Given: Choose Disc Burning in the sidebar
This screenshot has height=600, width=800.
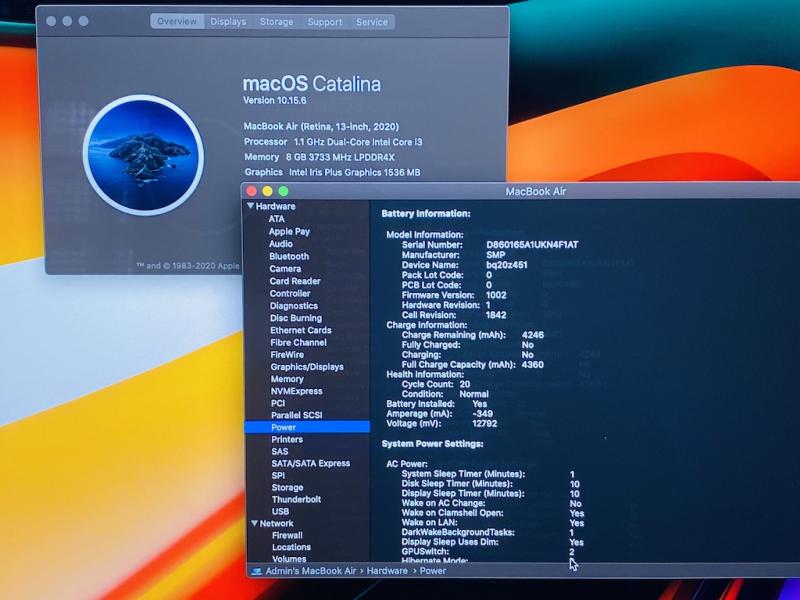Looking at the screenshot, I should click(296, 318).
